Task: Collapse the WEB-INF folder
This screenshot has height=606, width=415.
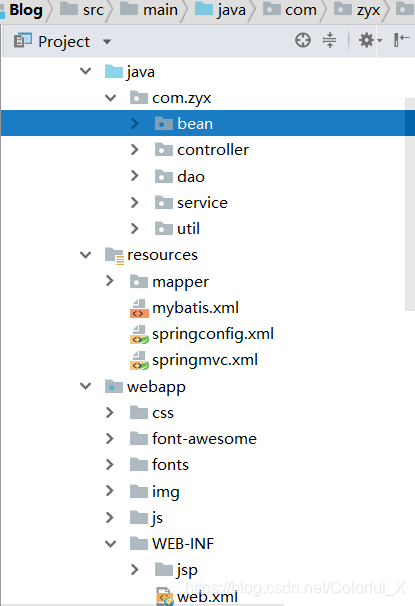Action: (111, 544)
